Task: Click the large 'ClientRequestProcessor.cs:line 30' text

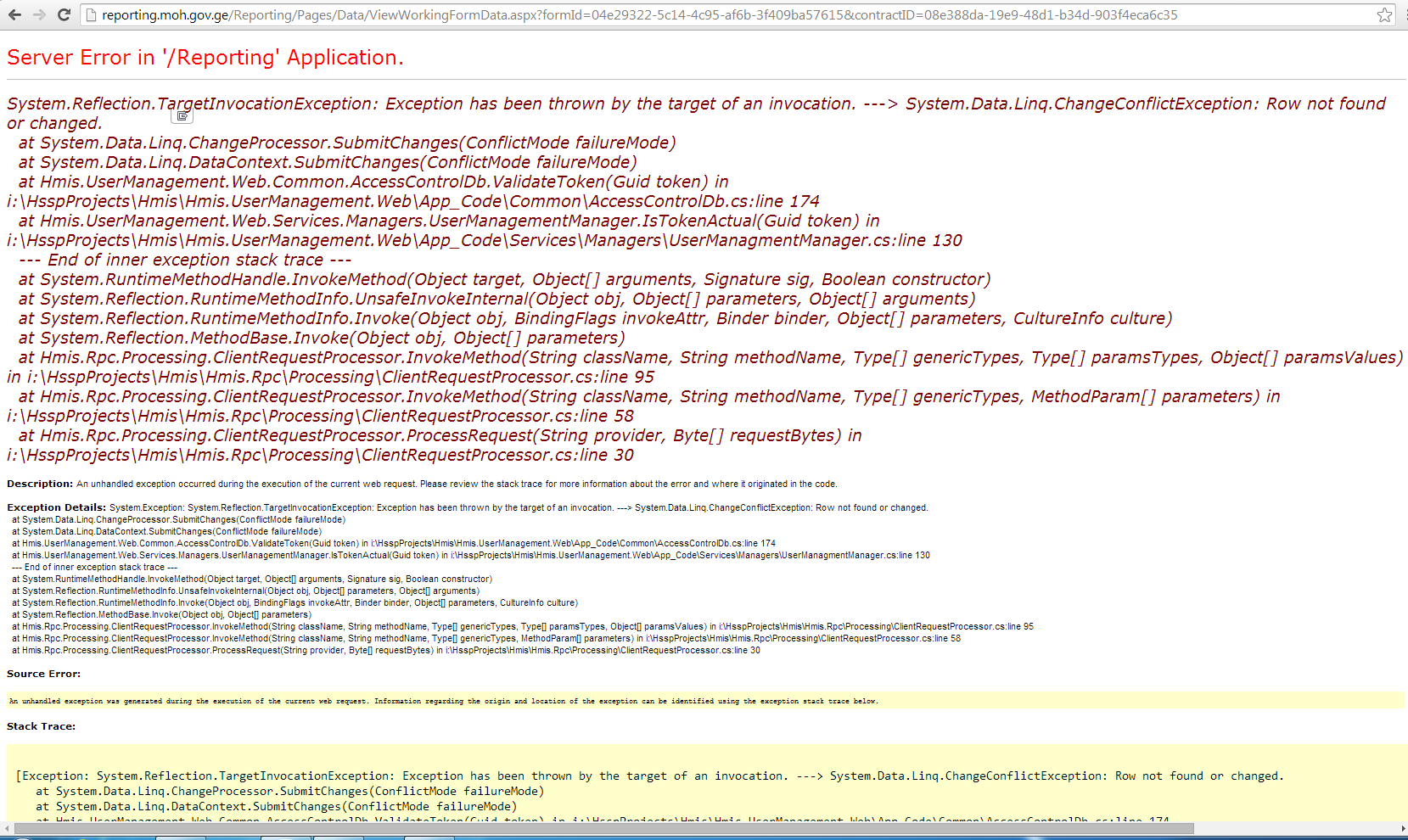Action: 498,456
